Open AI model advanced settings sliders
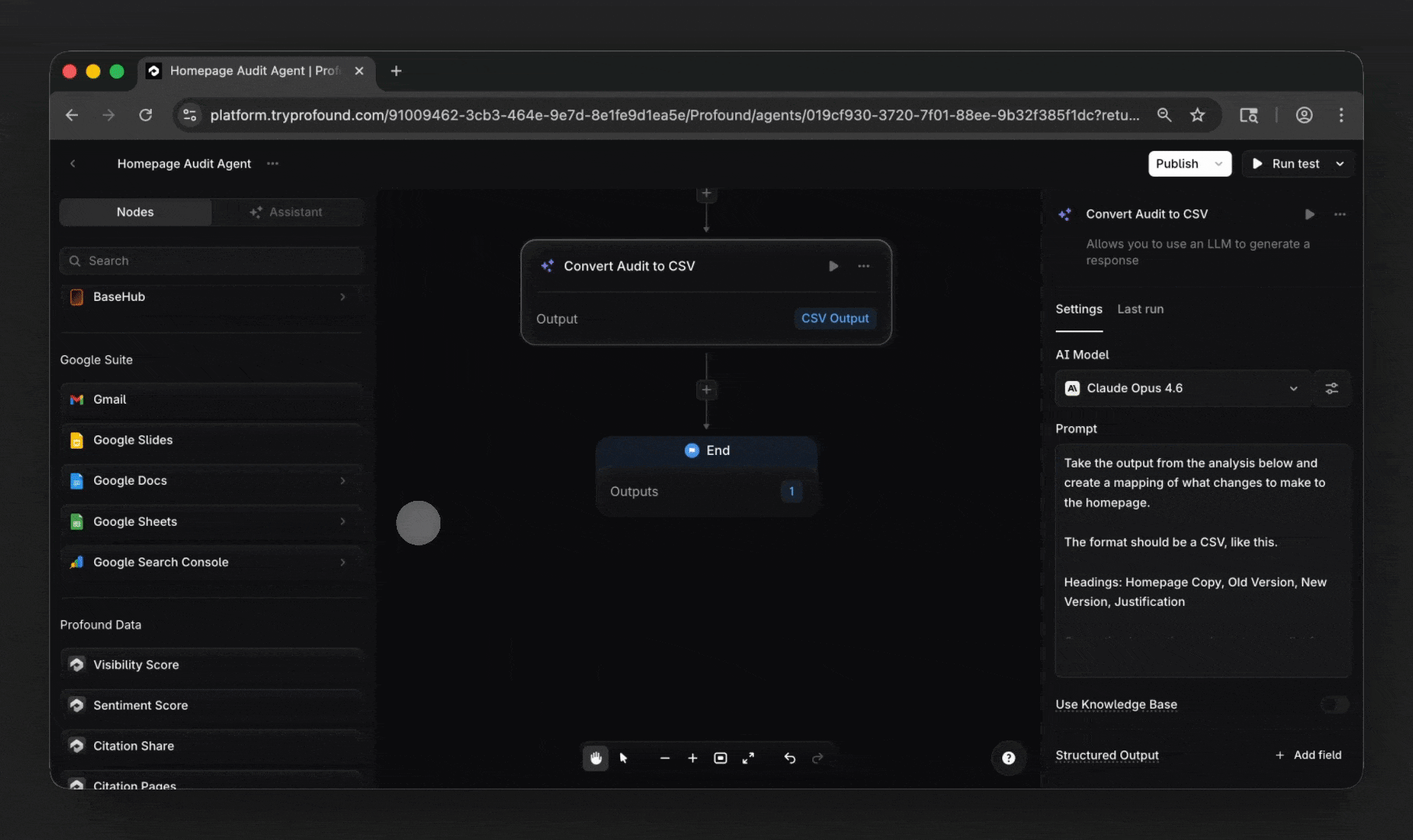Viewport: 1413px width, 840px height. click(1332, 388)
